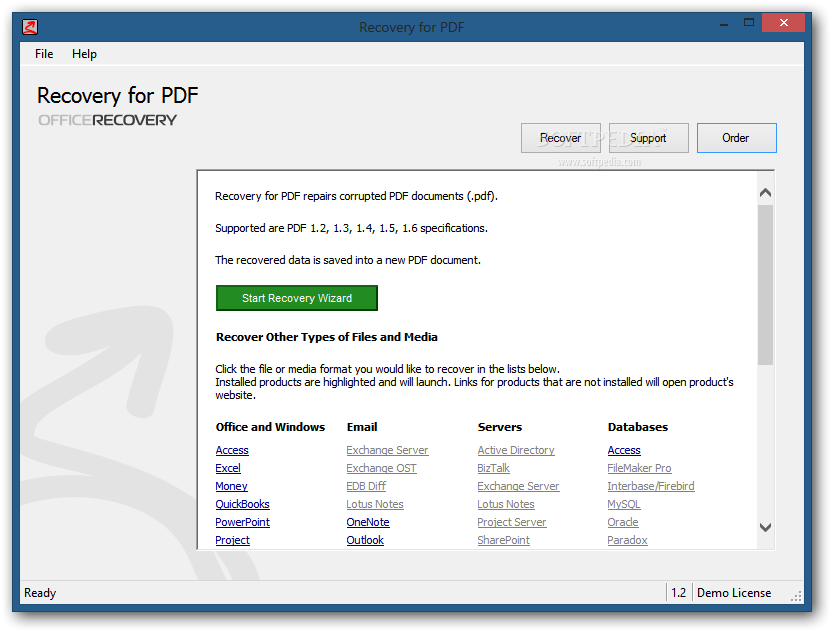Click the scrollbar down arrow
832x632 pixels.
point(765,527)
